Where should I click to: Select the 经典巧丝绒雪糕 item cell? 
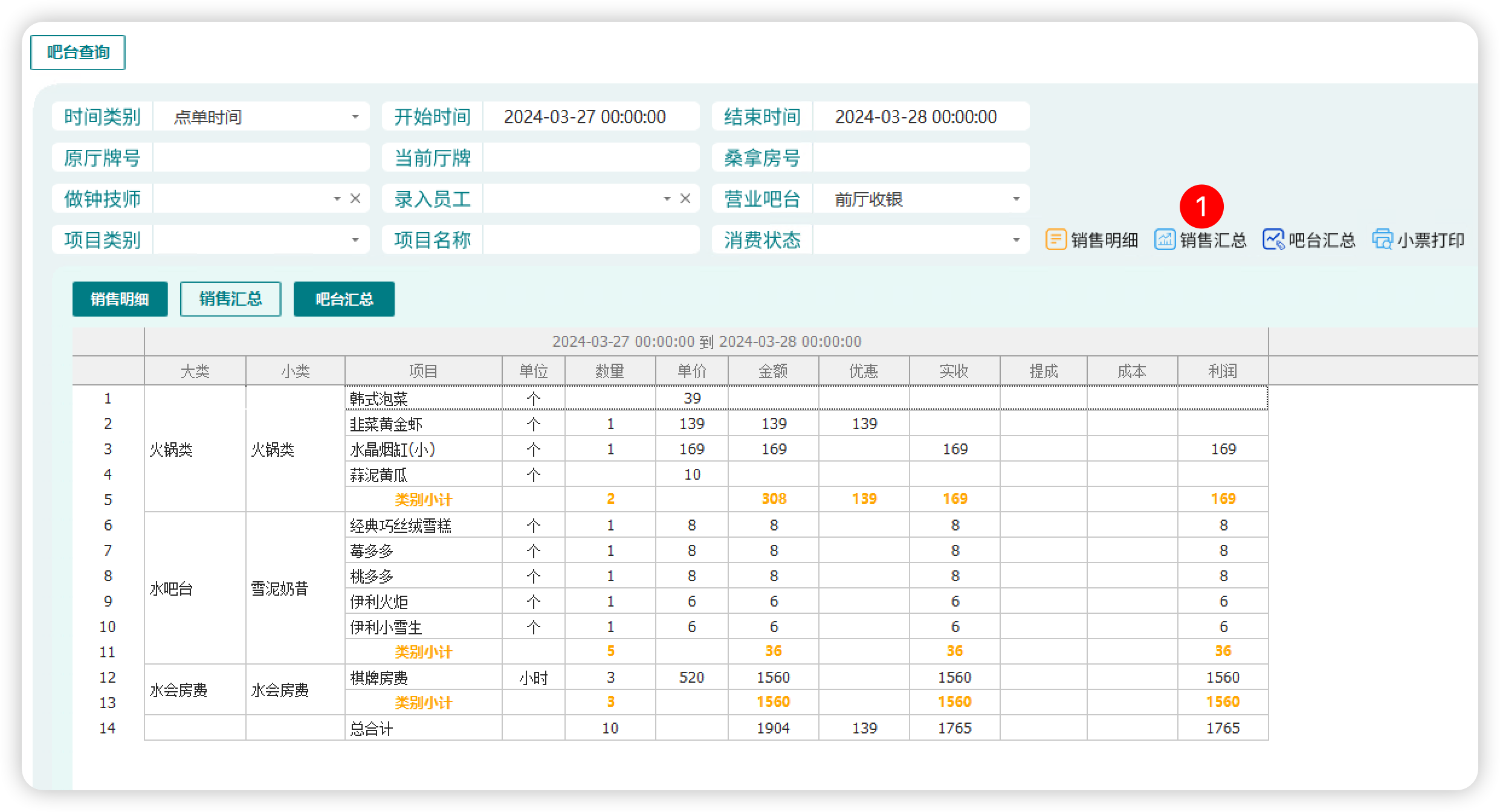pyautogui.click(x=424, y=525)
